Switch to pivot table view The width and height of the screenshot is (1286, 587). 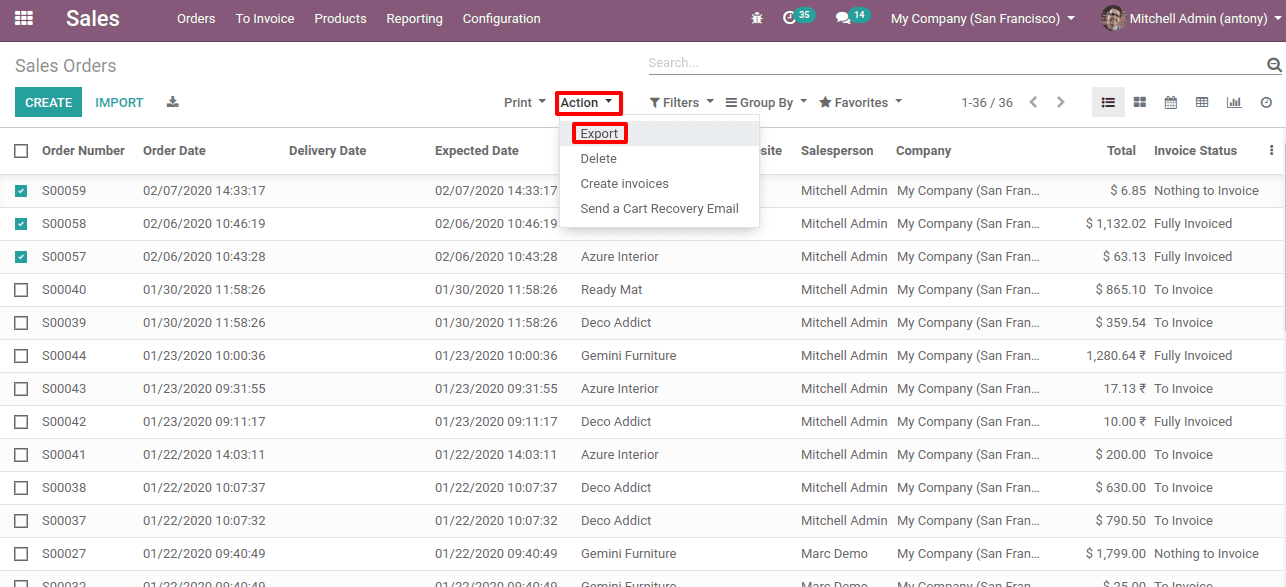pos(1202,102)
